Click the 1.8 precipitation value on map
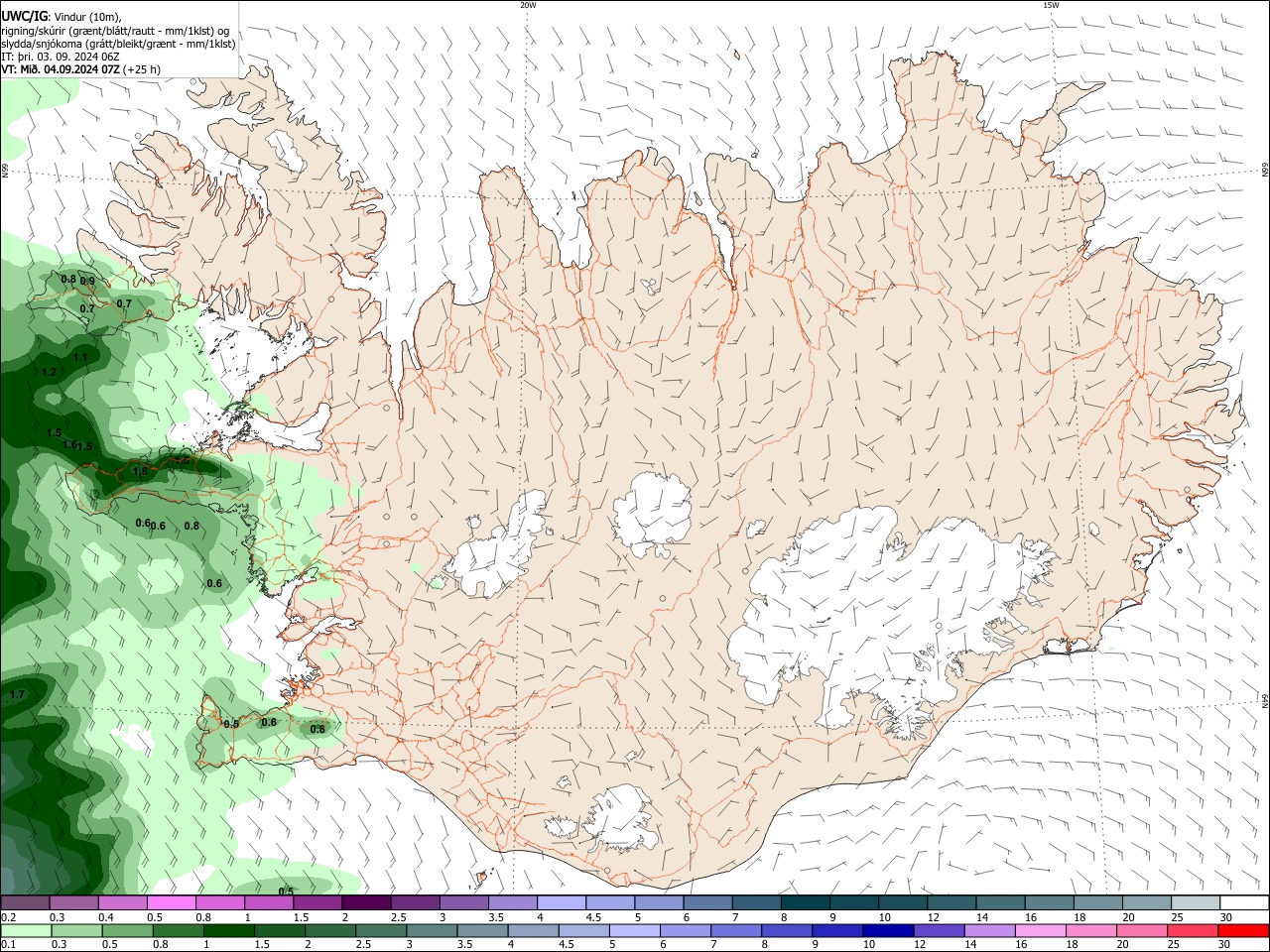 coord(140,472)
